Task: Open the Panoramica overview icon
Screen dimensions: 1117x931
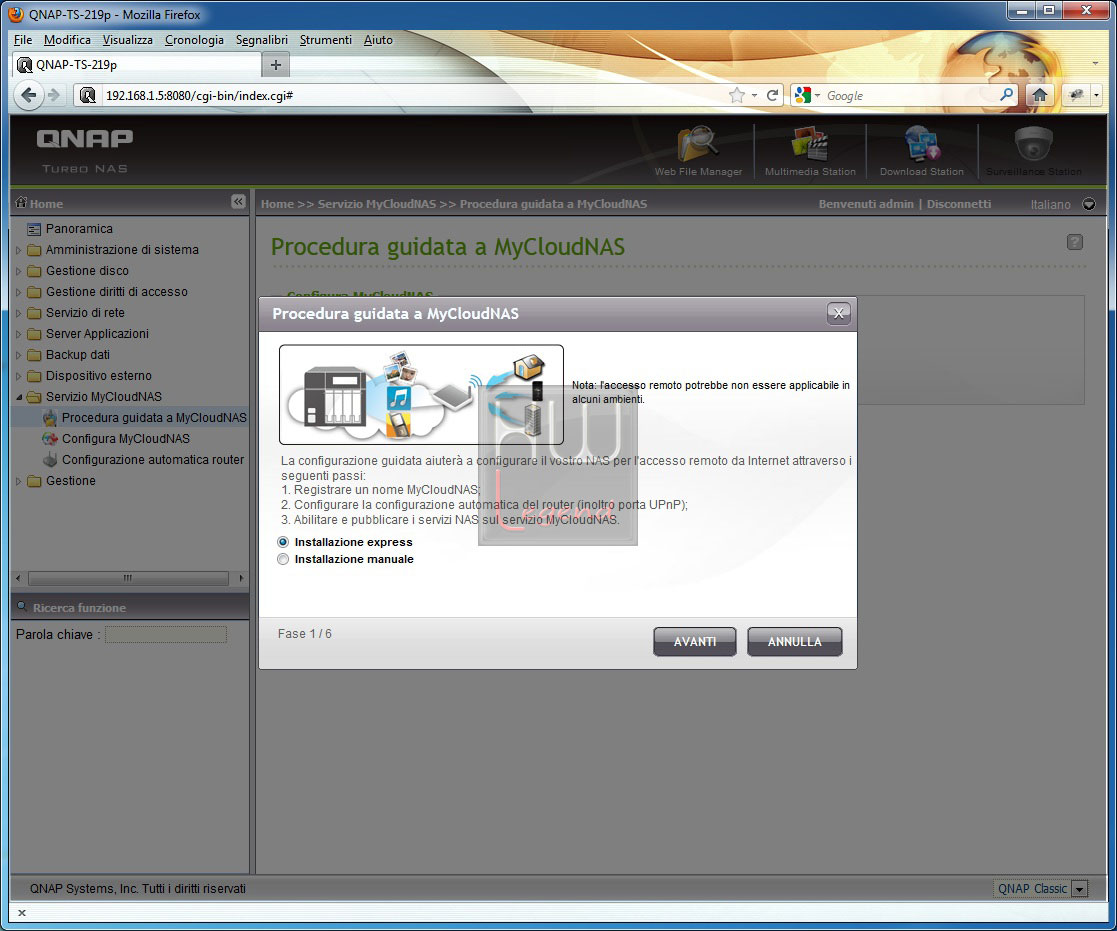Action: pyautogui.click(x=34, y=229)
